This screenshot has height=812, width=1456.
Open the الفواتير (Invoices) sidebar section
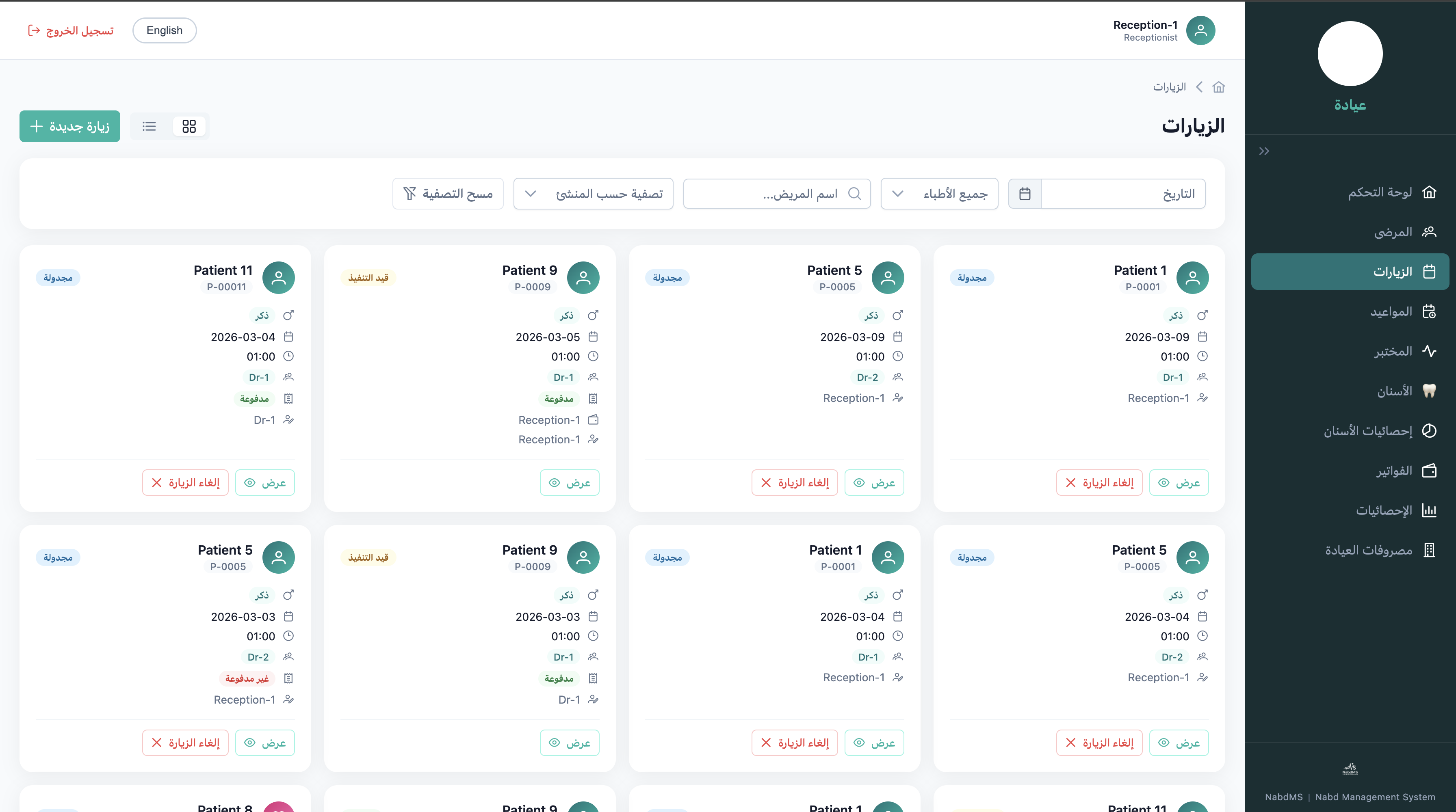[x=1394, y=471]
